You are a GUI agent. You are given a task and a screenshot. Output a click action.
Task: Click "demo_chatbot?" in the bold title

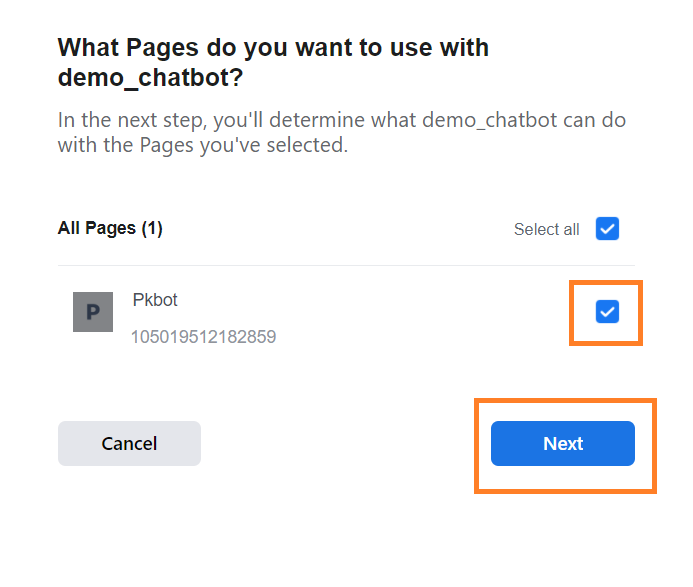[x=149, y=79]
